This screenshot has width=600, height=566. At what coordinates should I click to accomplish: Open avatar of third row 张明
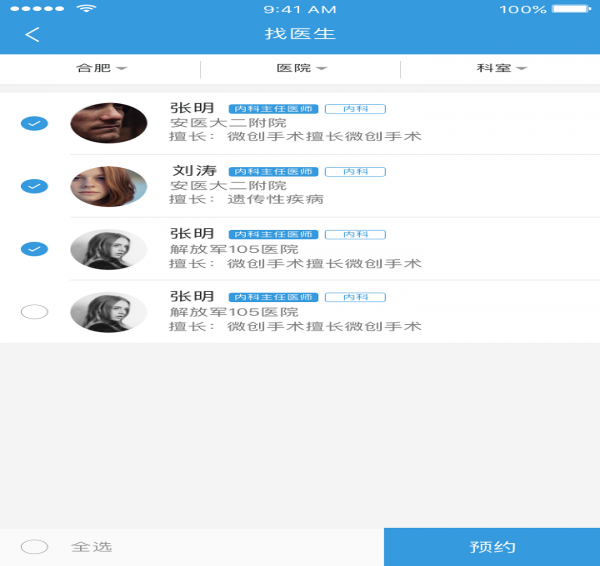pos(109,249)
